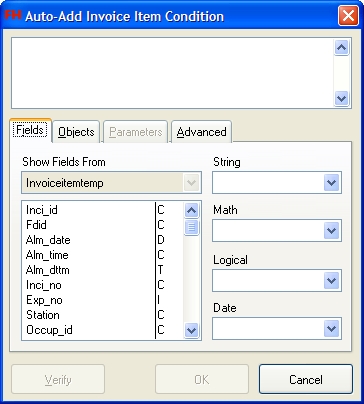Select the Fdid field

[x=88, y=225]
